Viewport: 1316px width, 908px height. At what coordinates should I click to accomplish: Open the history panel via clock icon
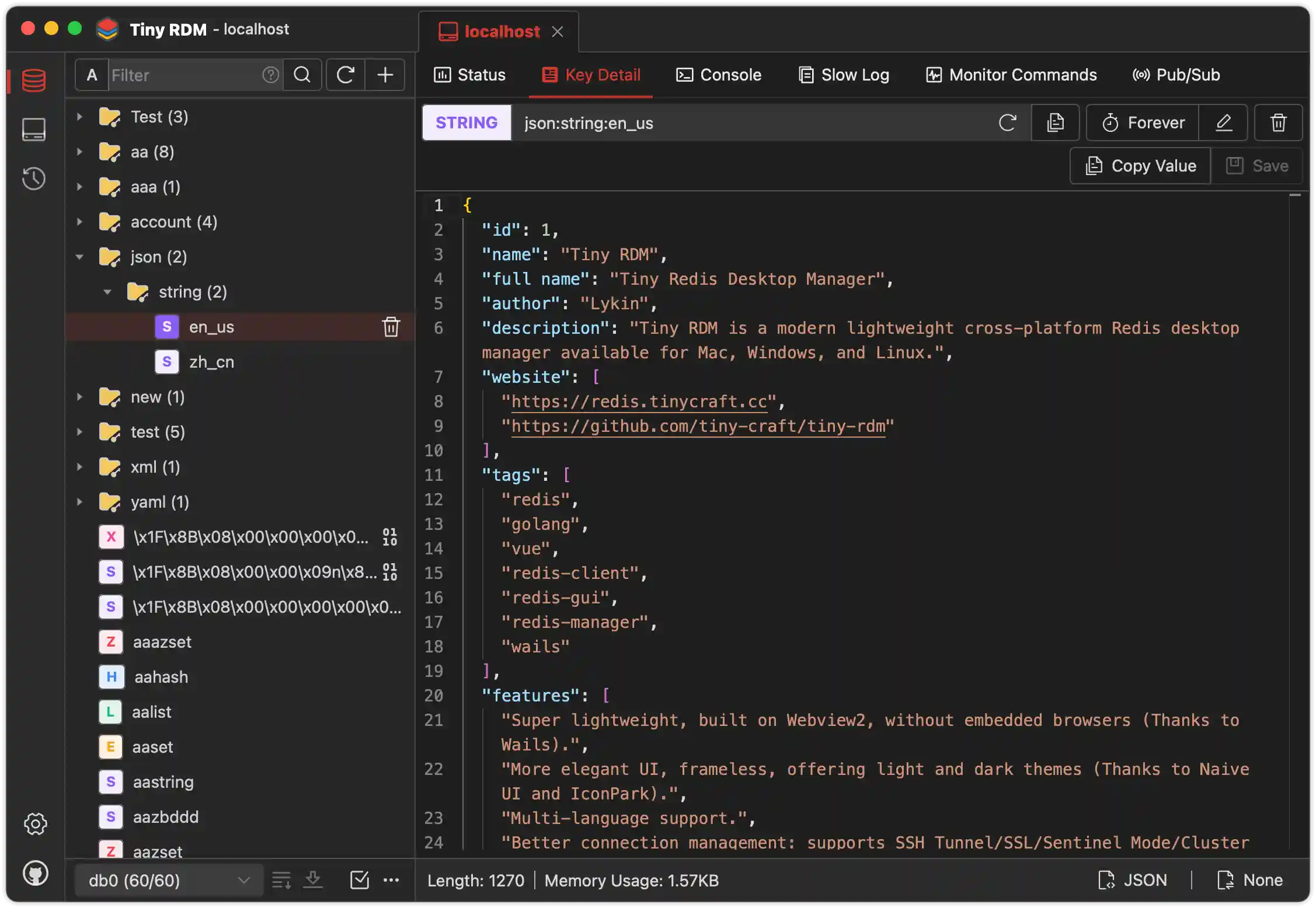tap(33, 179)
